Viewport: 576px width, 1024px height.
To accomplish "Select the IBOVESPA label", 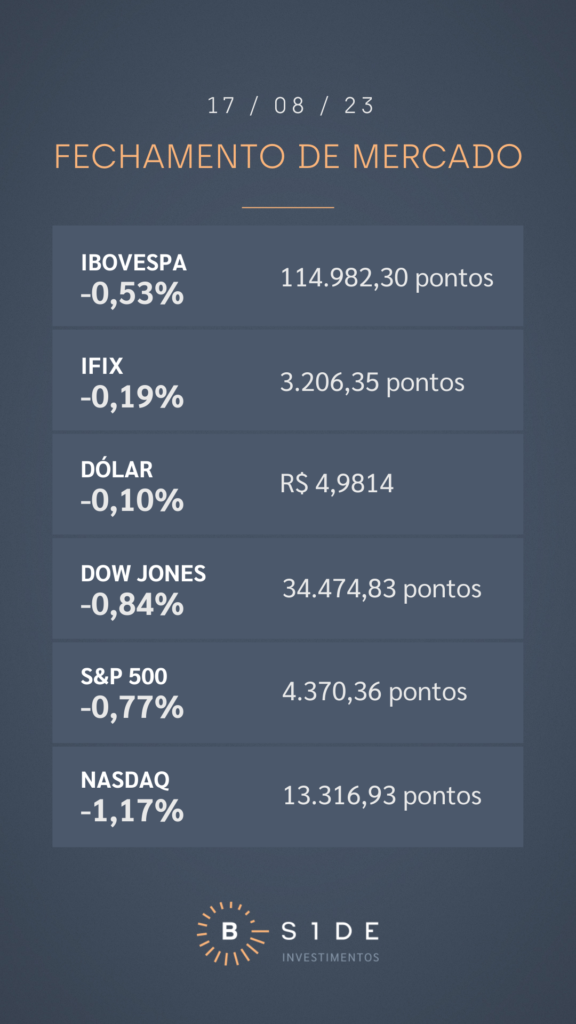I will [134, 263].
